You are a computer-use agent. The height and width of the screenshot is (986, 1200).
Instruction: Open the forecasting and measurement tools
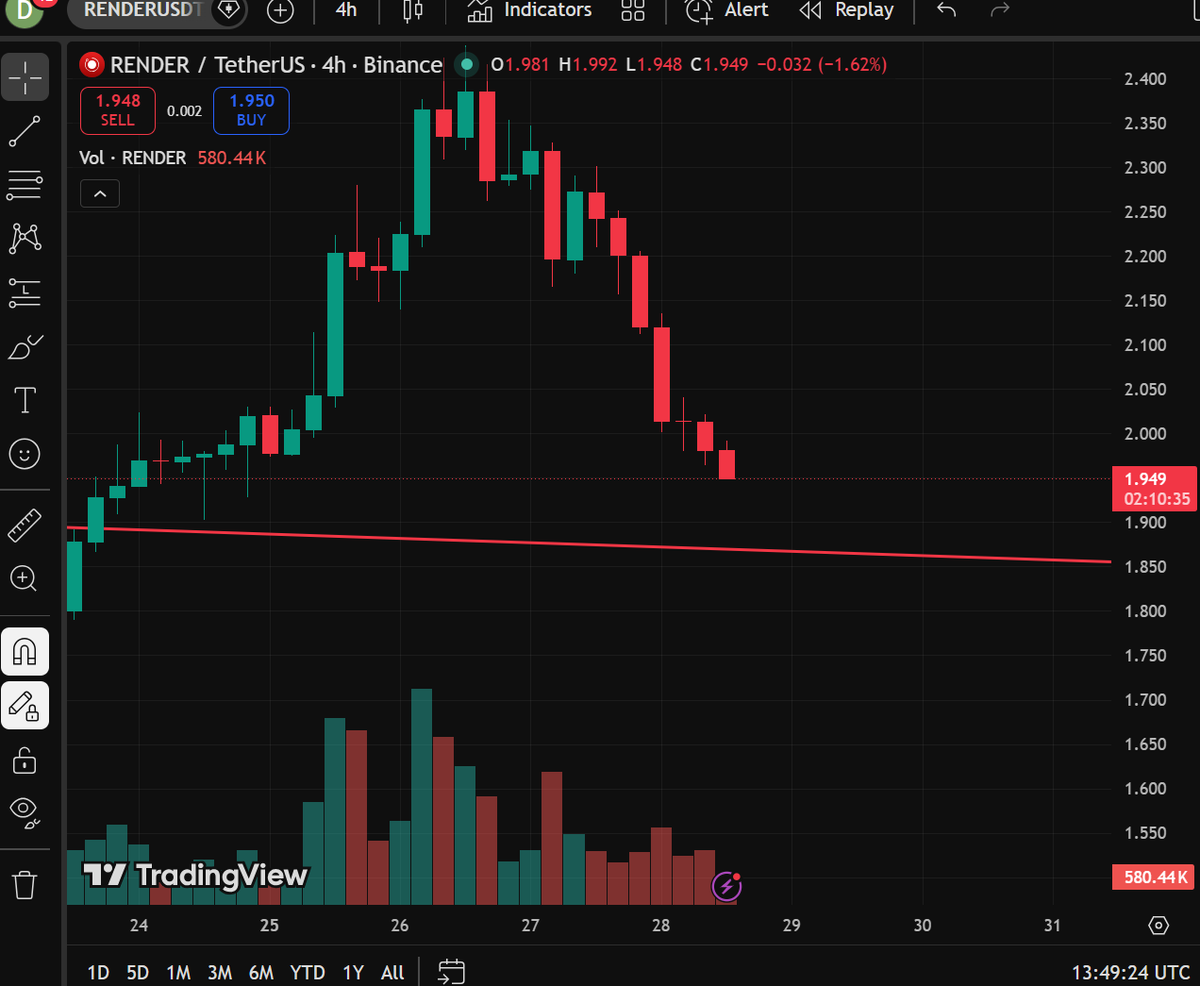[x=25, y=292]
